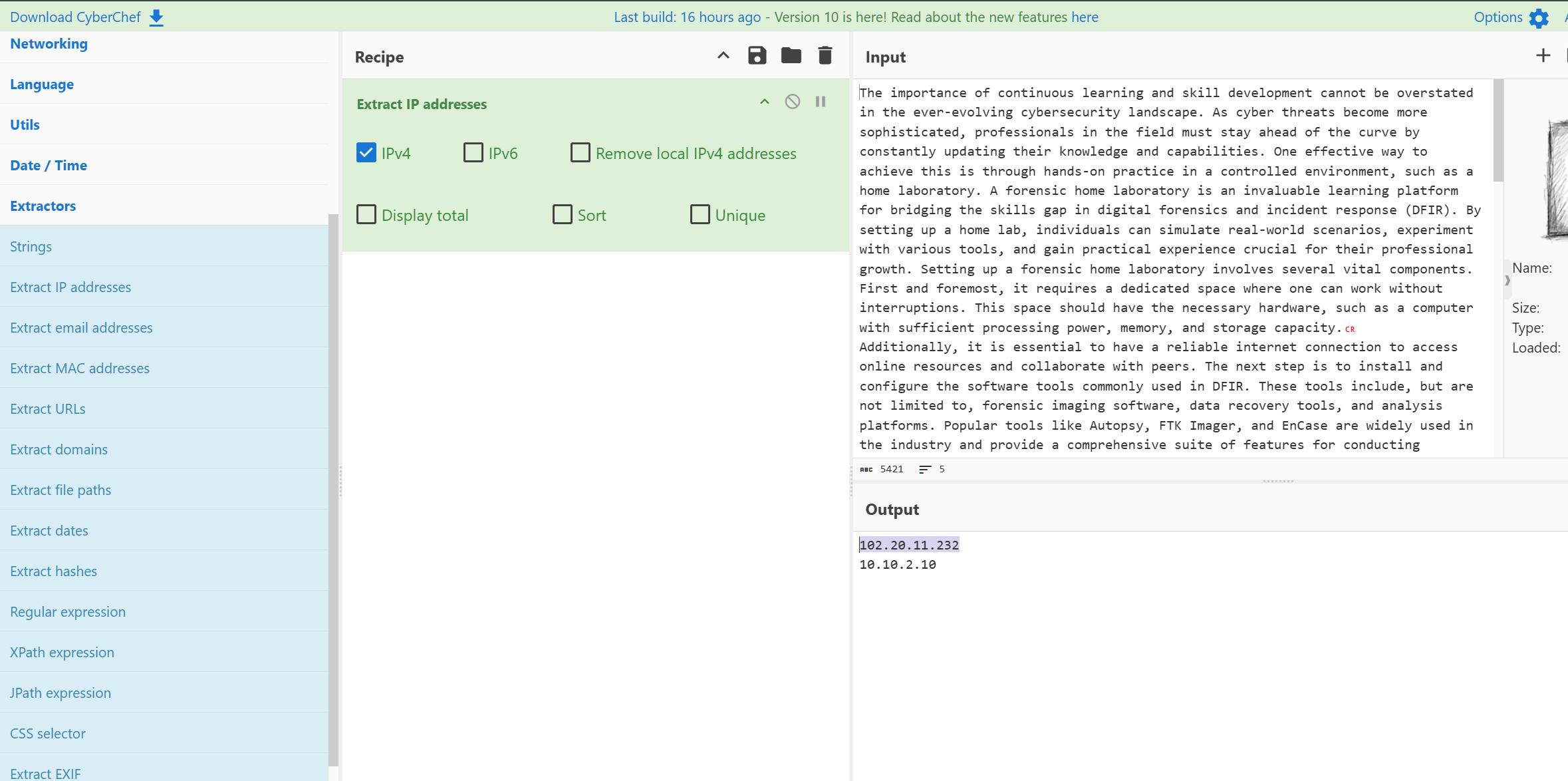Click the Input pane title

(885, 57)
